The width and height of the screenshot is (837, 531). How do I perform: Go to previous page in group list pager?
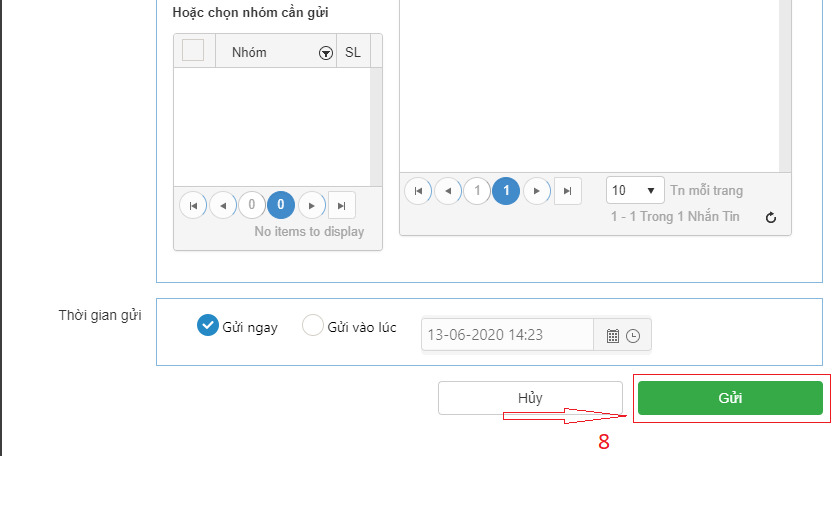223,205
